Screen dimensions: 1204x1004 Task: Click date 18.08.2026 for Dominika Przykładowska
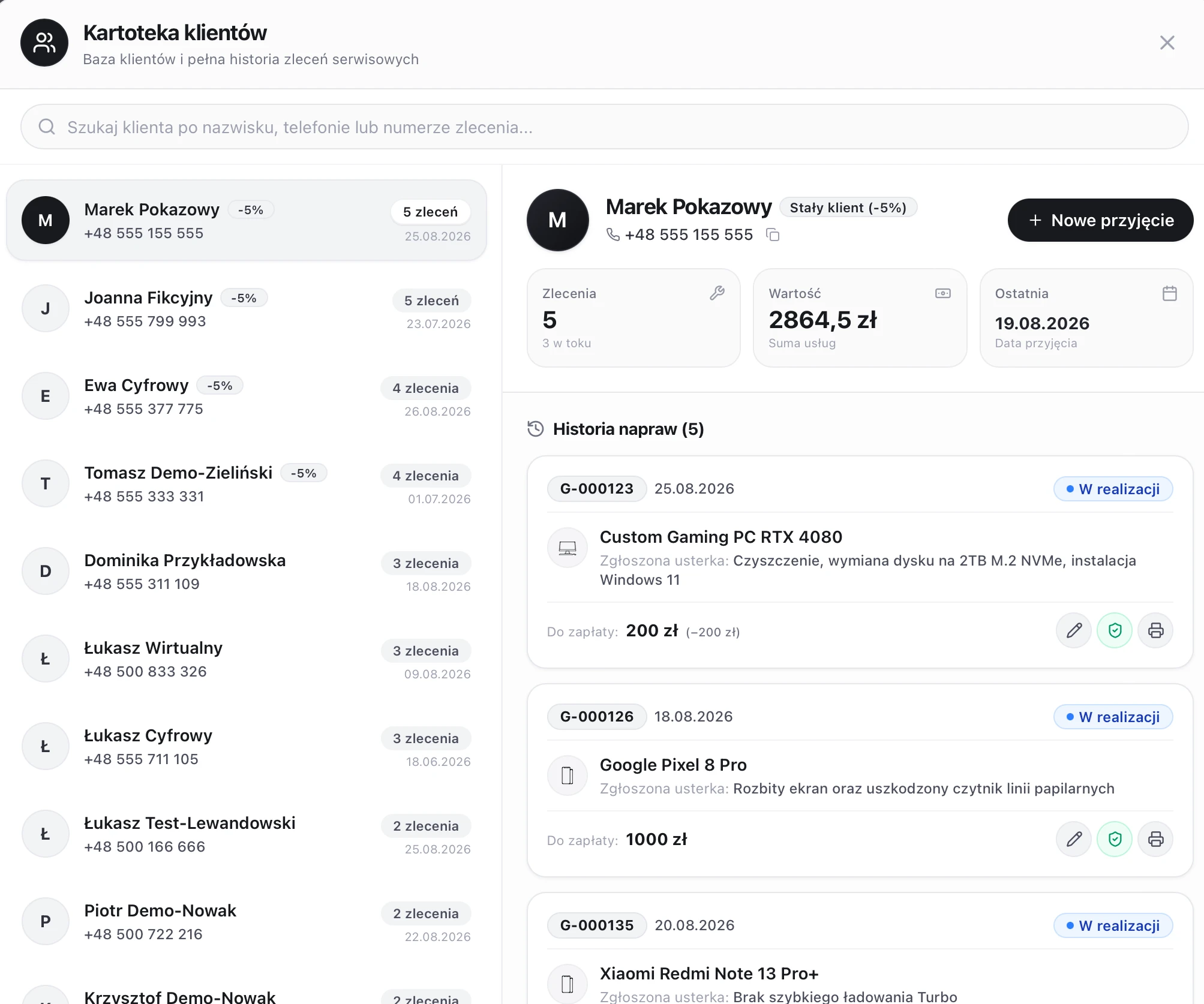pos(438,587)
